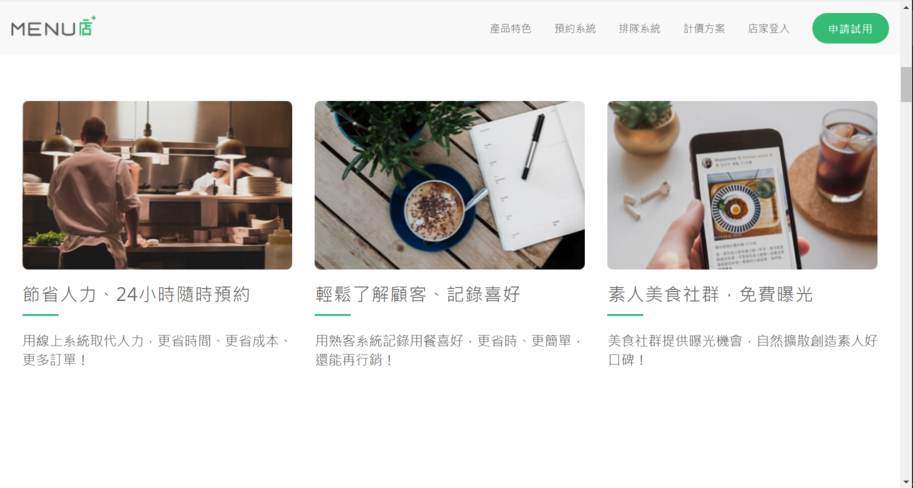This screenshot has width=913, height=488.
Task: Open 計價方案 pricing link
Action: (705, 29)
